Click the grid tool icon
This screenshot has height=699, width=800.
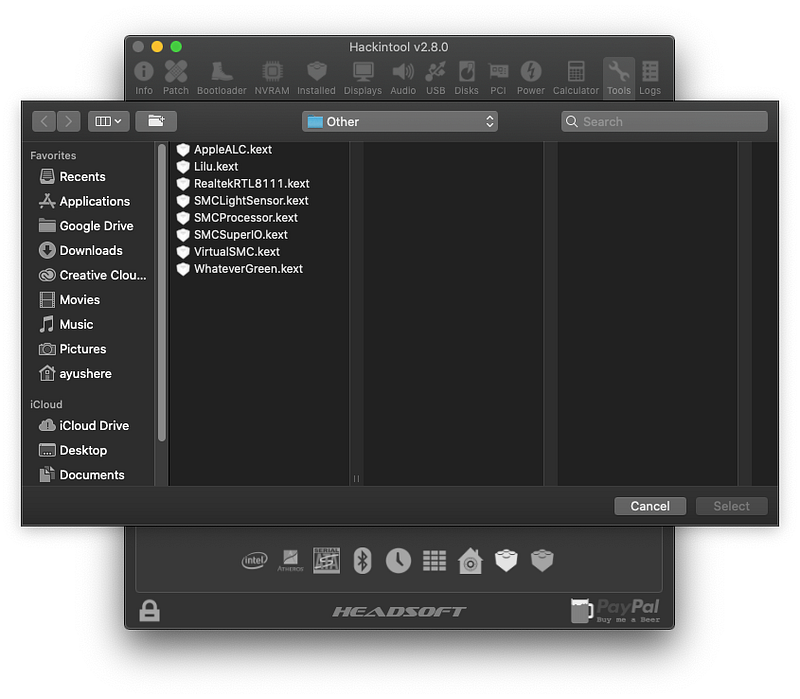[435, 561]
